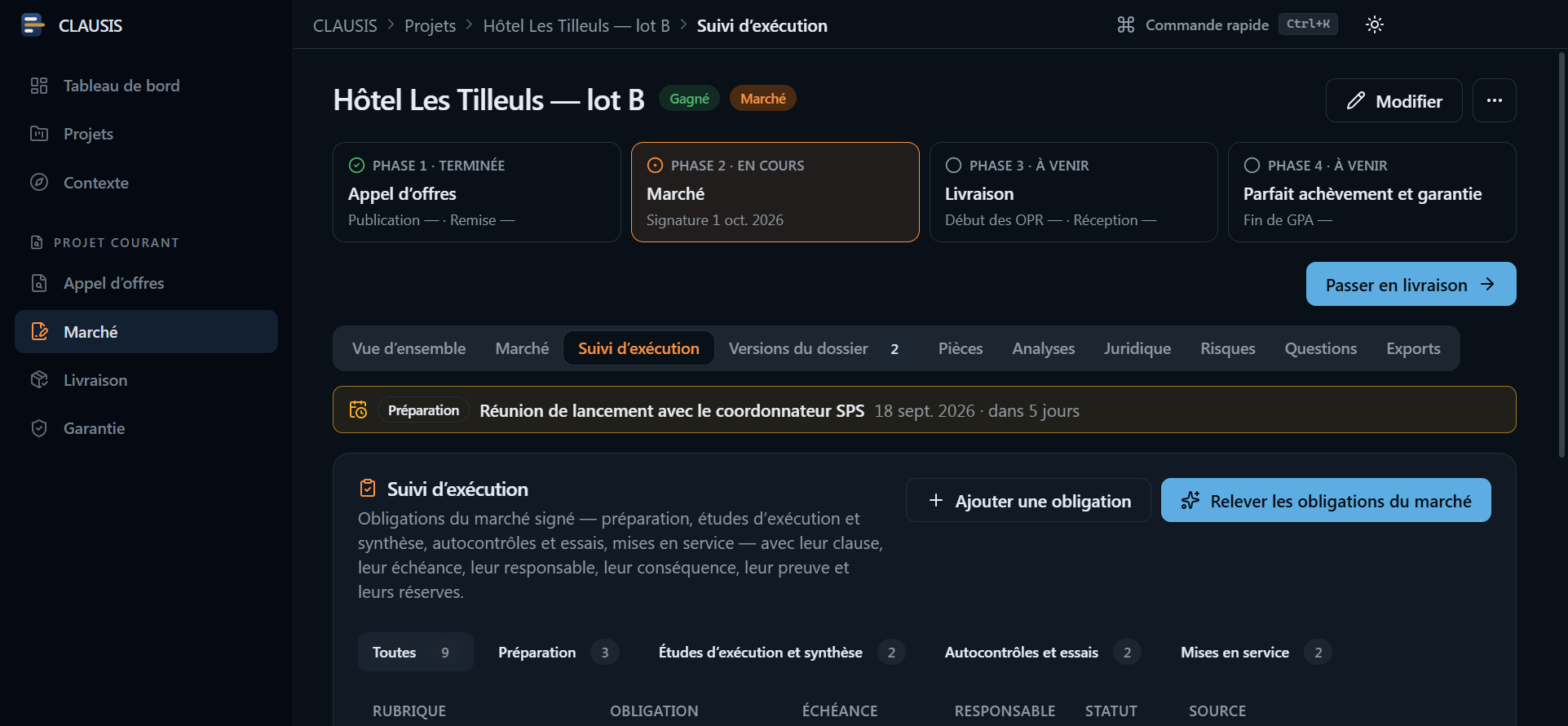Screen dimensions: 1568x726
Task: Open the three-dots more options menu
Action: (1494, 100)
